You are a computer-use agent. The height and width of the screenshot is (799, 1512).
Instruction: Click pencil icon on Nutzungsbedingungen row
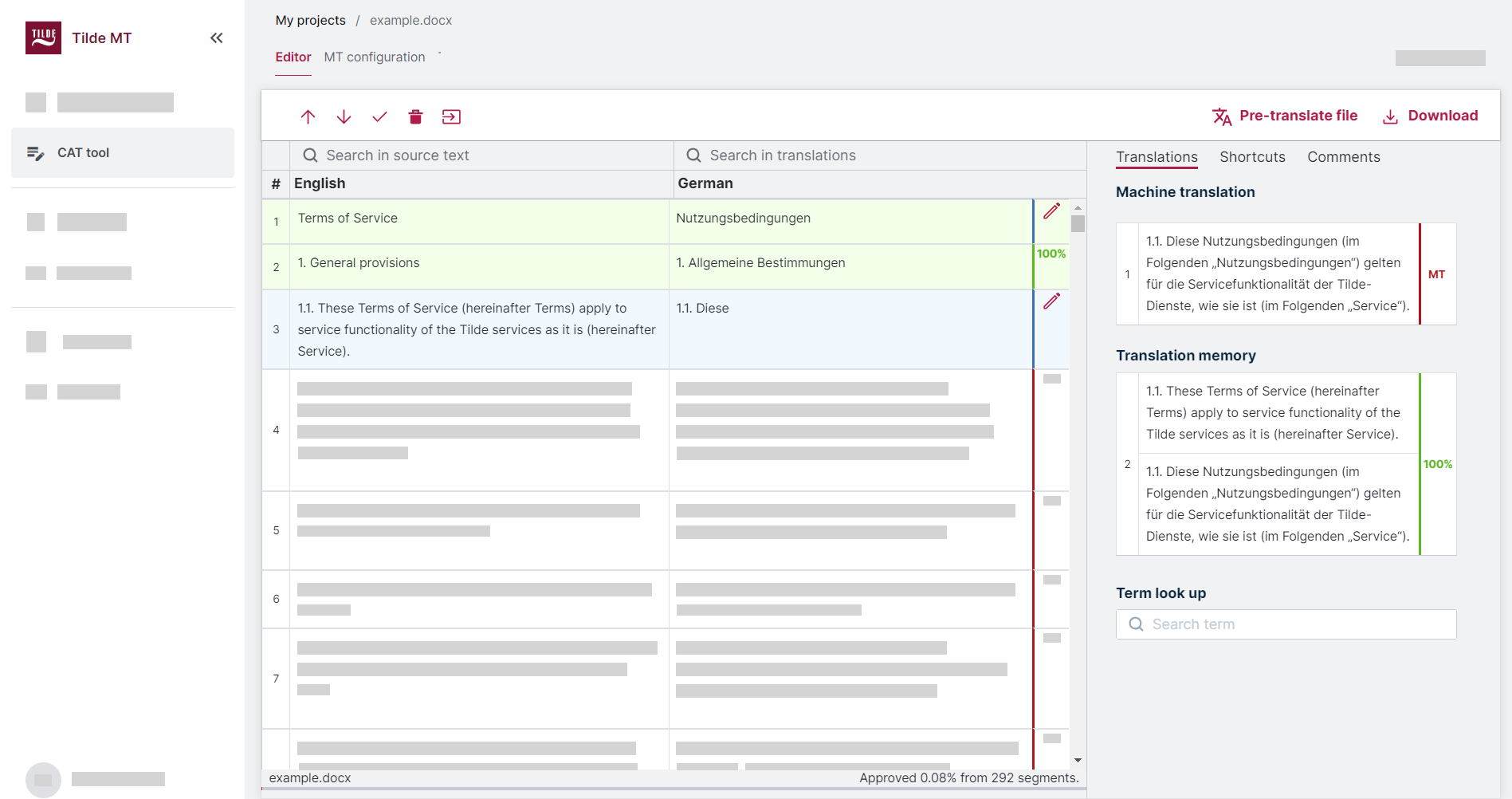(1052, 211)
